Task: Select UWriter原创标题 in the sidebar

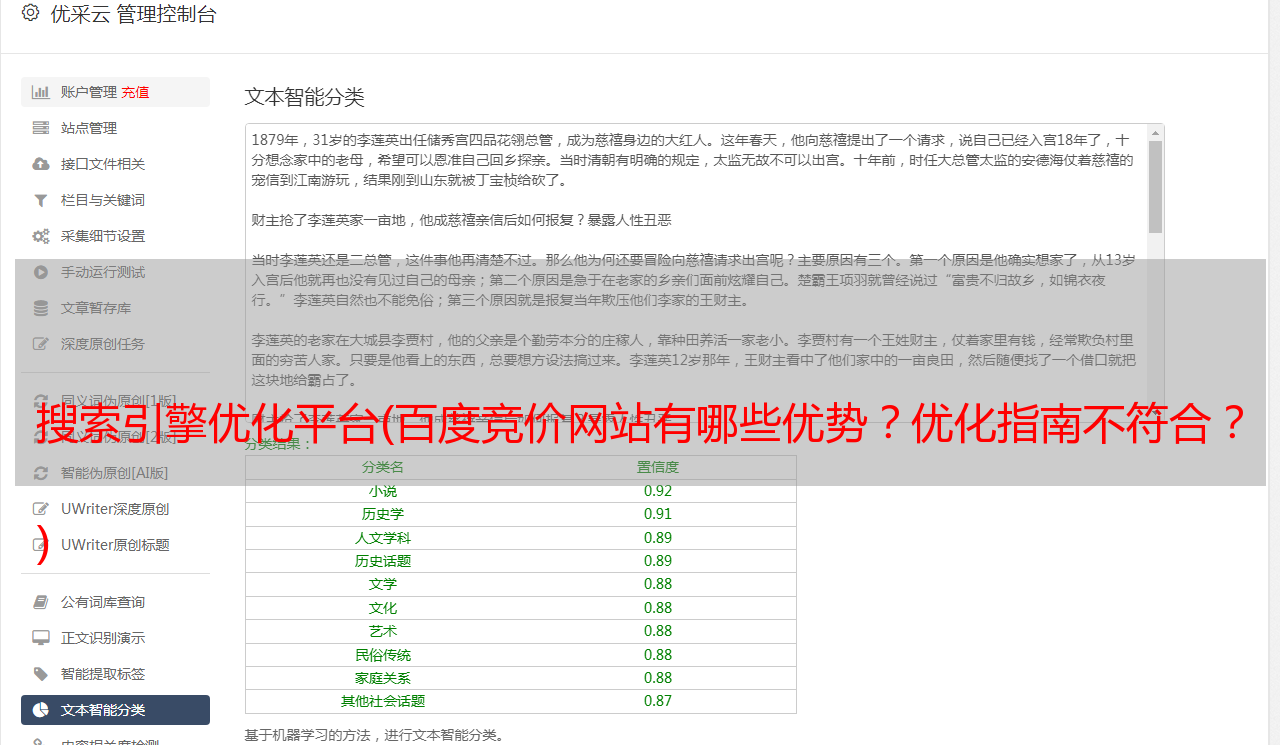Action: (x=115, y=545)
